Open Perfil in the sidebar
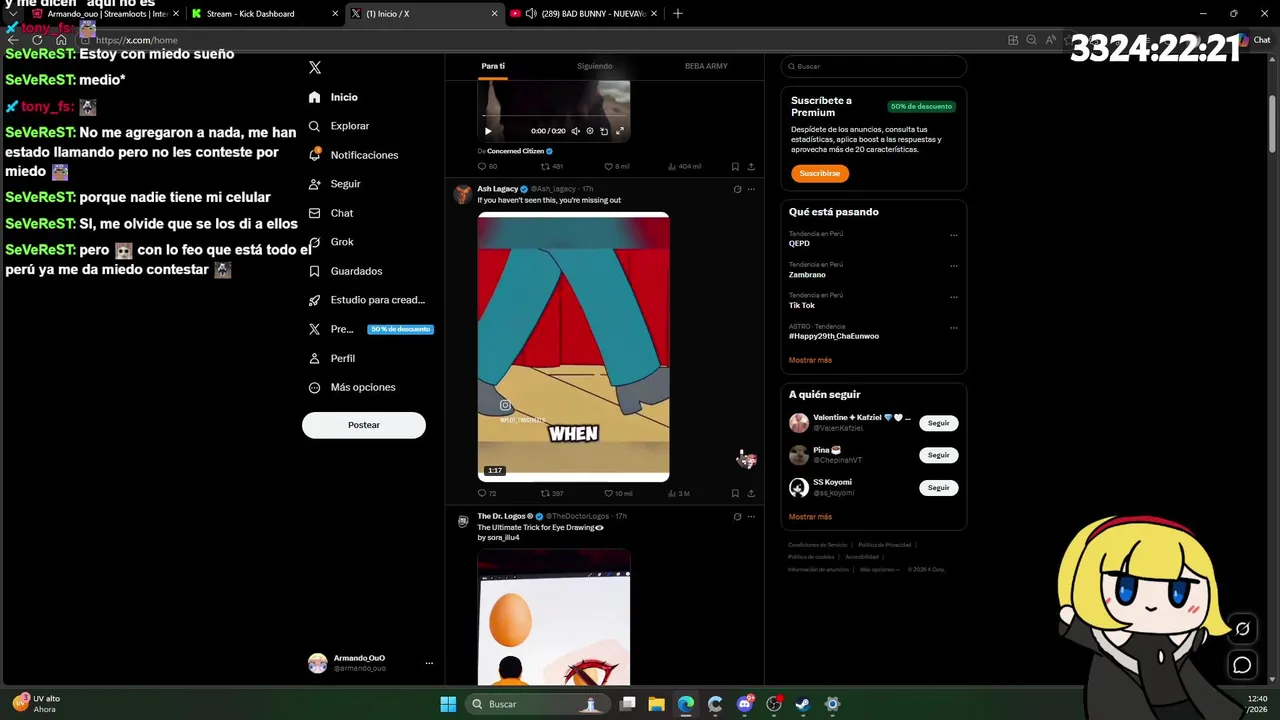 tap(332, 358)
